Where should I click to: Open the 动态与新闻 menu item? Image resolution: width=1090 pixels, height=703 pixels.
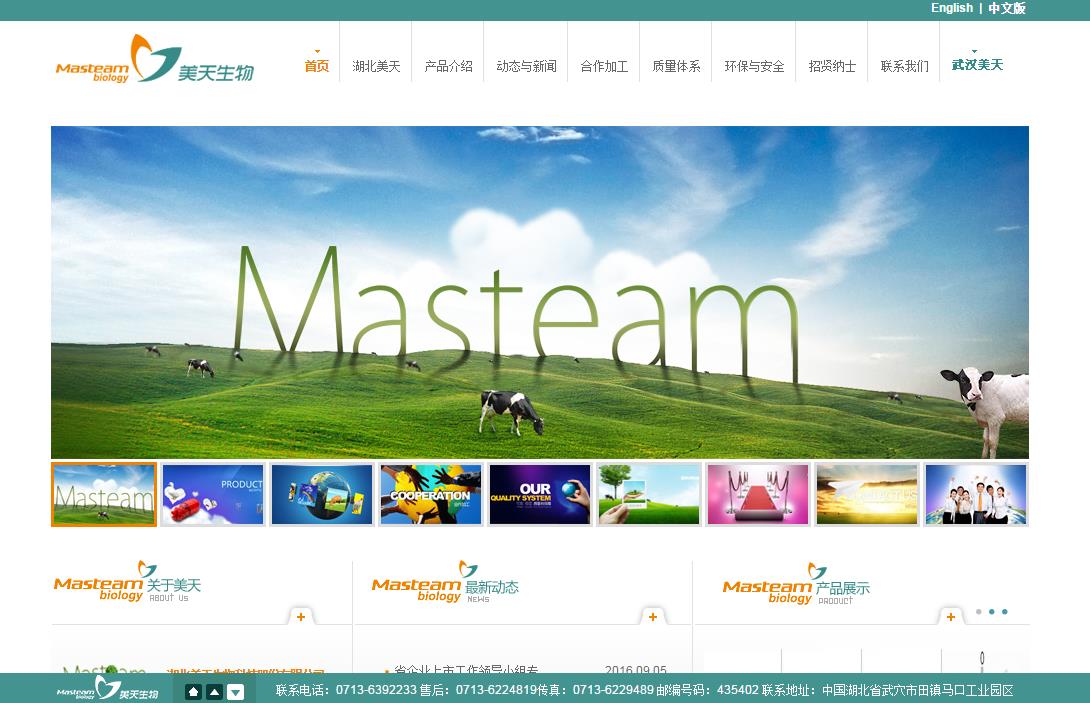click(526, 66)
